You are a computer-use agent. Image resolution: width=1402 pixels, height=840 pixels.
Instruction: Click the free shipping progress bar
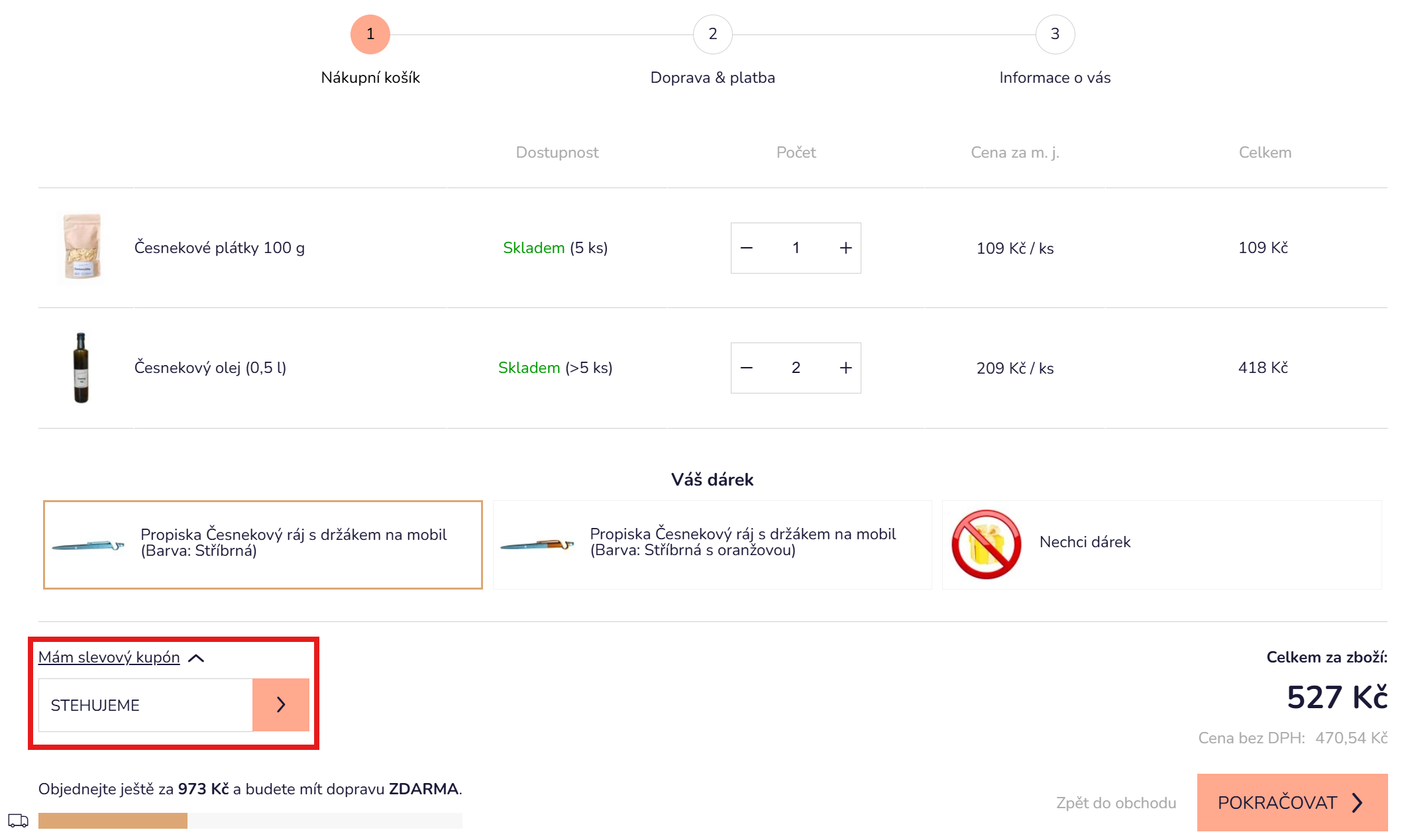250,821
